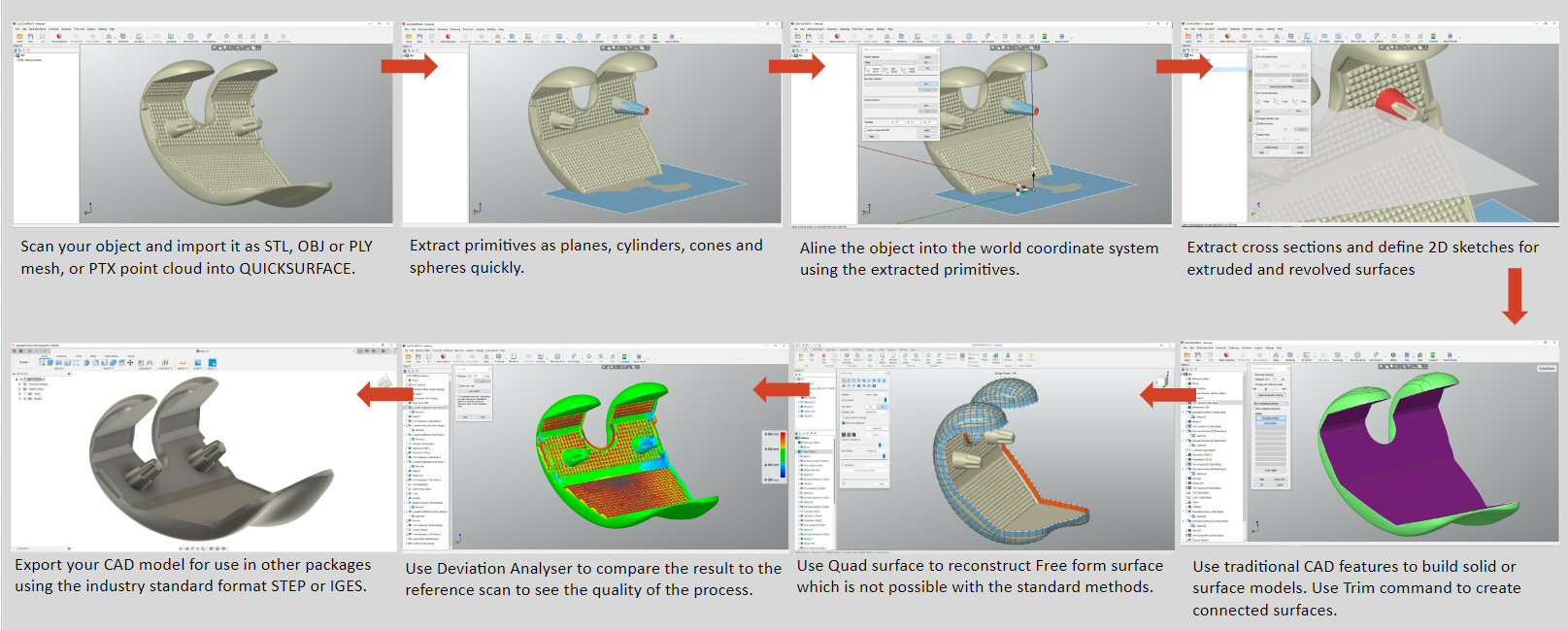Open Help menu in extract-primitives window
This screenshot has height=630, width=1568.
501,29
